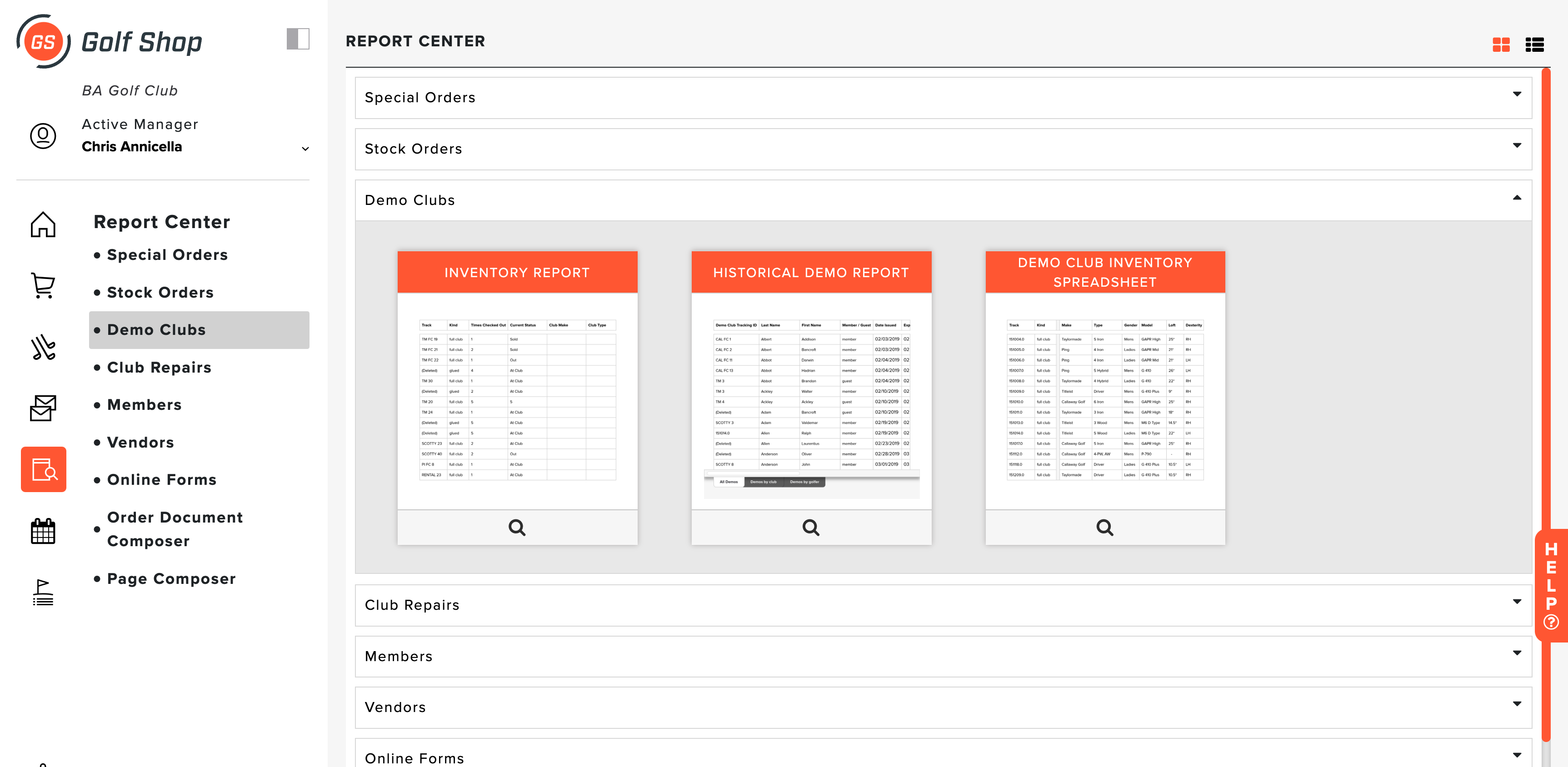The image size is (1568, 767).
Task: Click the Special Orders section title
Action: tap(420, 97)
